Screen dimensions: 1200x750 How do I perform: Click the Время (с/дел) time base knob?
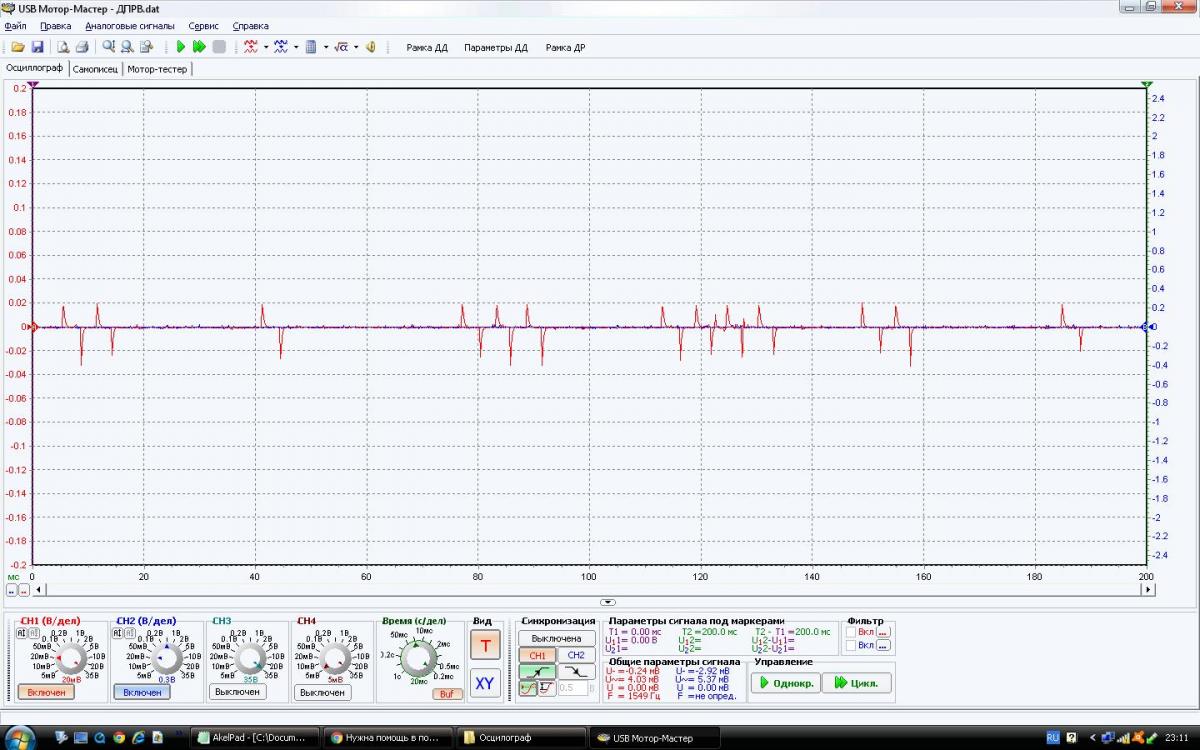419,660
